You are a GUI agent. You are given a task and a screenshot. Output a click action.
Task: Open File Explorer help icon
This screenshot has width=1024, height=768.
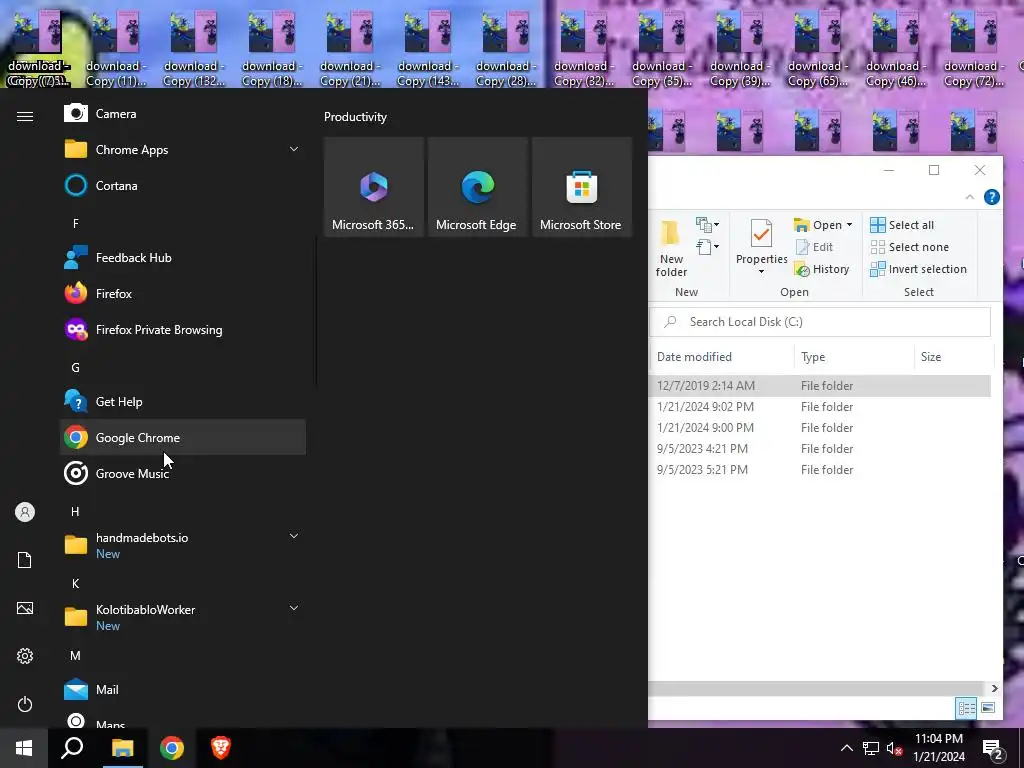991,197
